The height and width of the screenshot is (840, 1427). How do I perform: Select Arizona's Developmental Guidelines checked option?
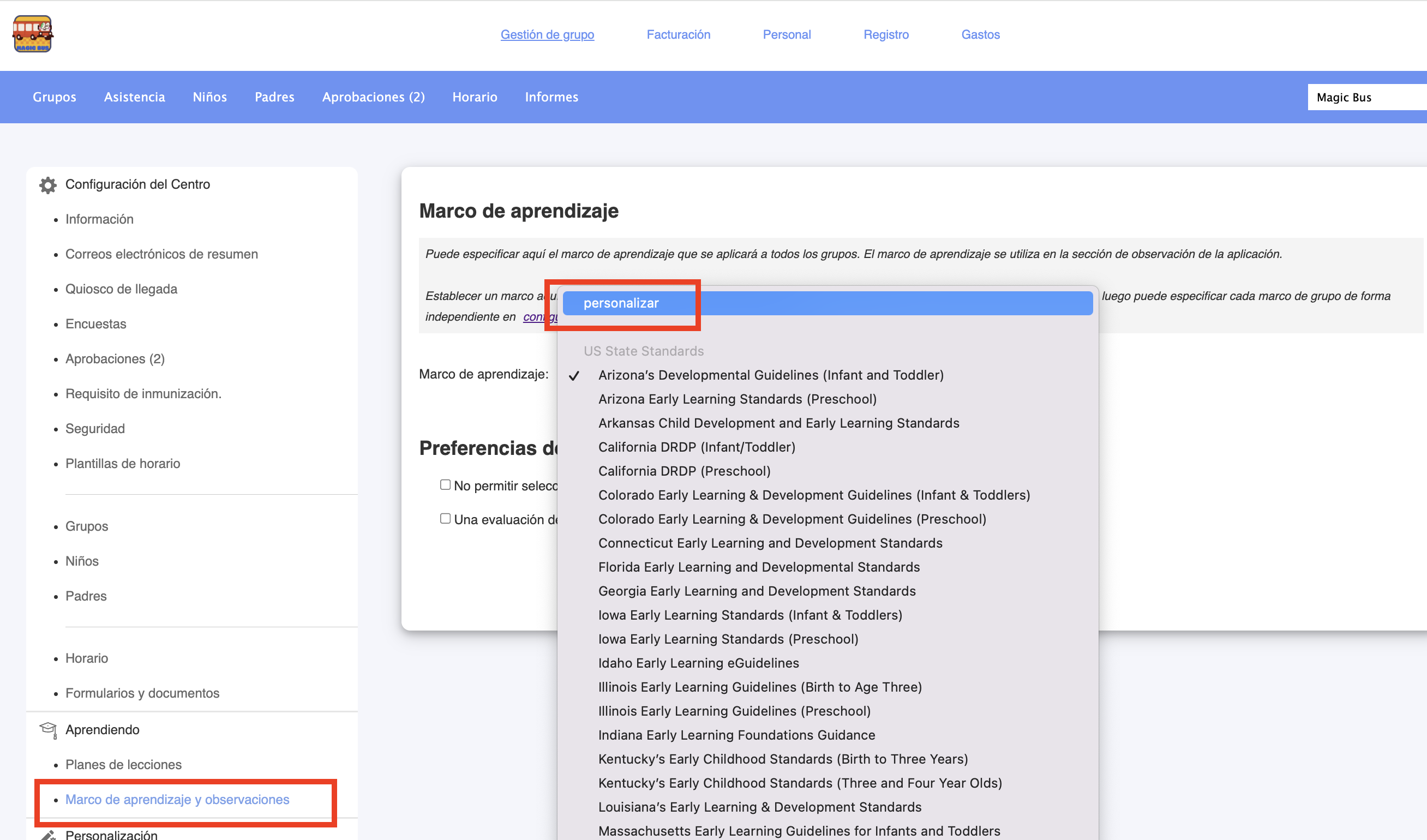[x=771, y=375]
